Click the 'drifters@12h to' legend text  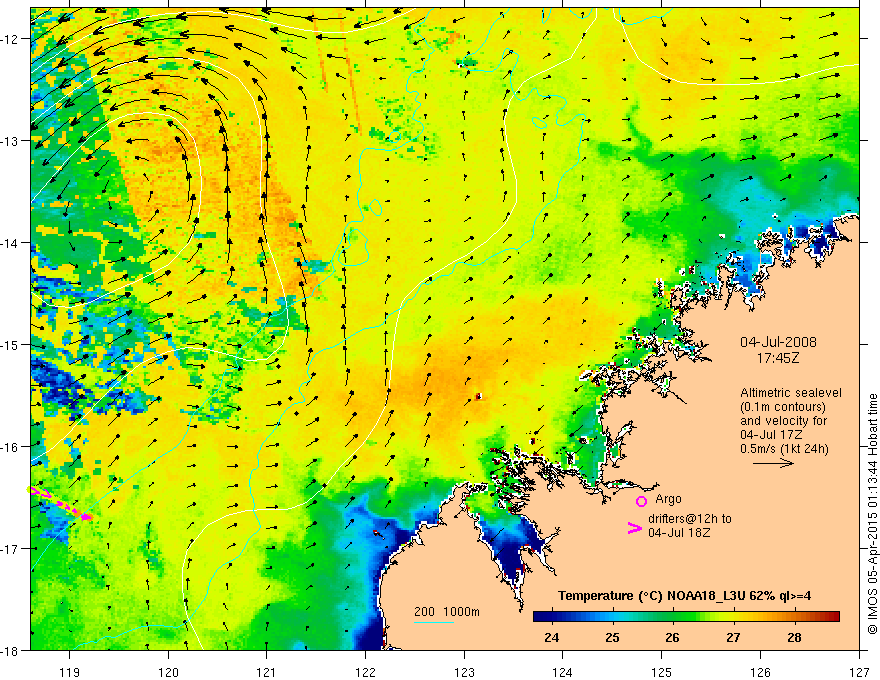coord(690,518)
